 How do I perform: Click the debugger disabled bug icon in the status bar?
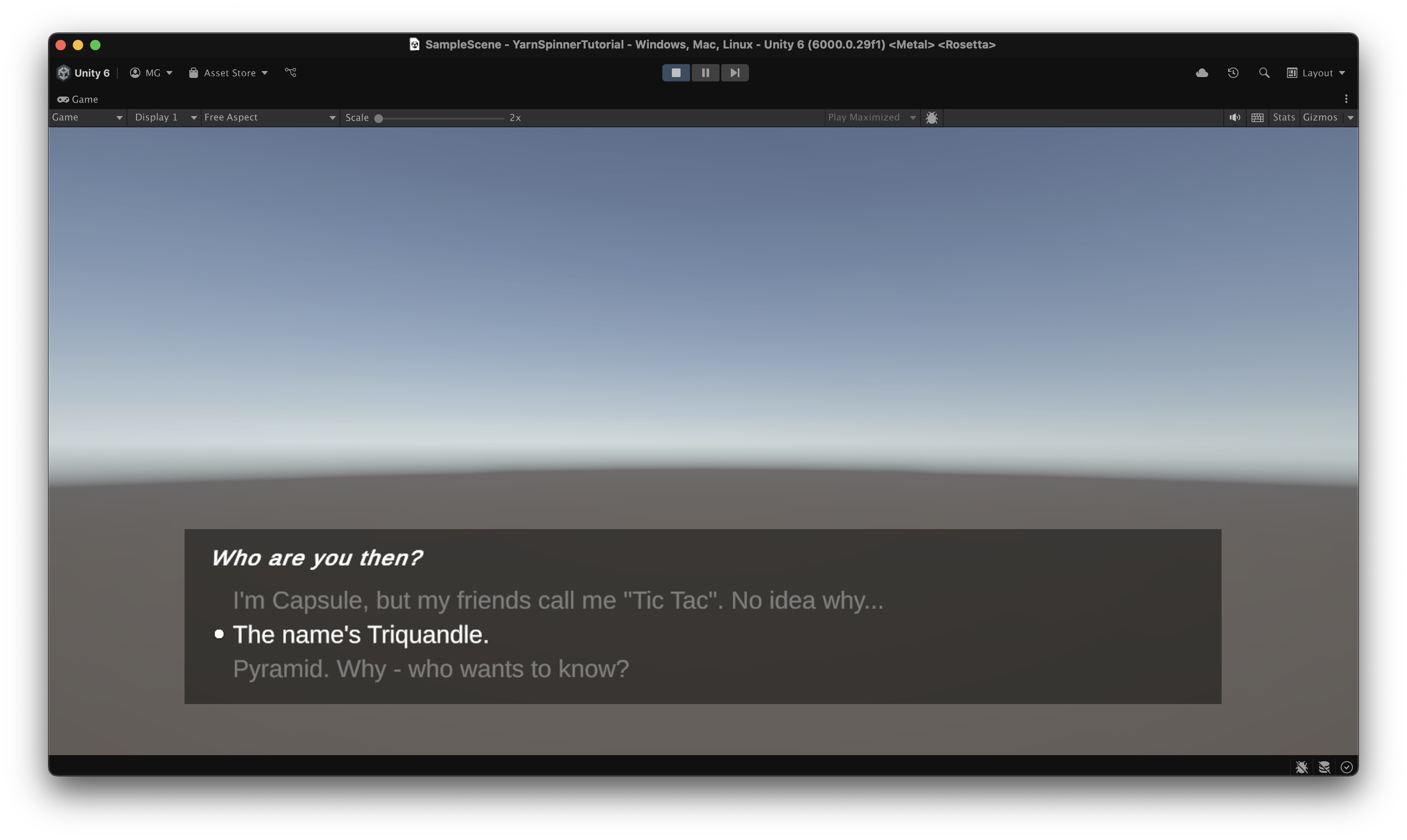1302,767
